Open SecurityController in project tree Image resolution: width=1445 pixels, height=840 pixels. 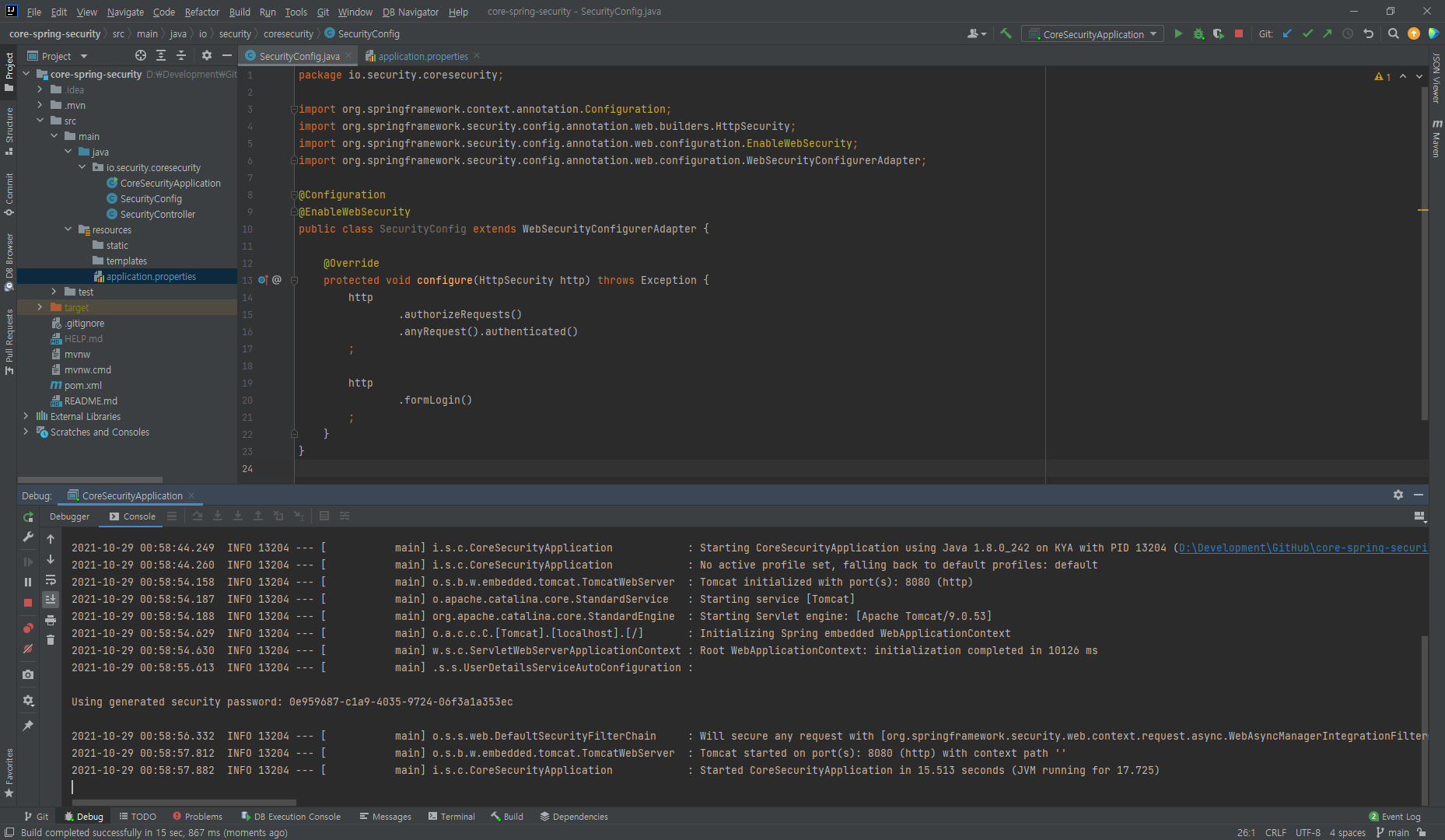(158, 214)
